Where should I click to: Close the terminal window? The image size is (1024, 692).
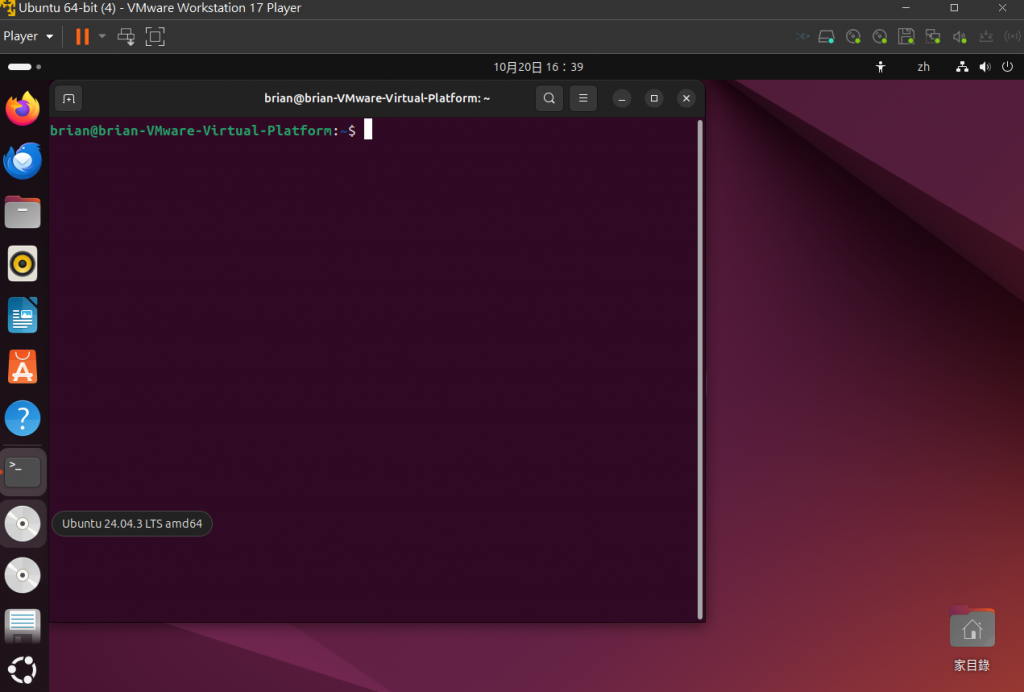[x=686, y=99]
